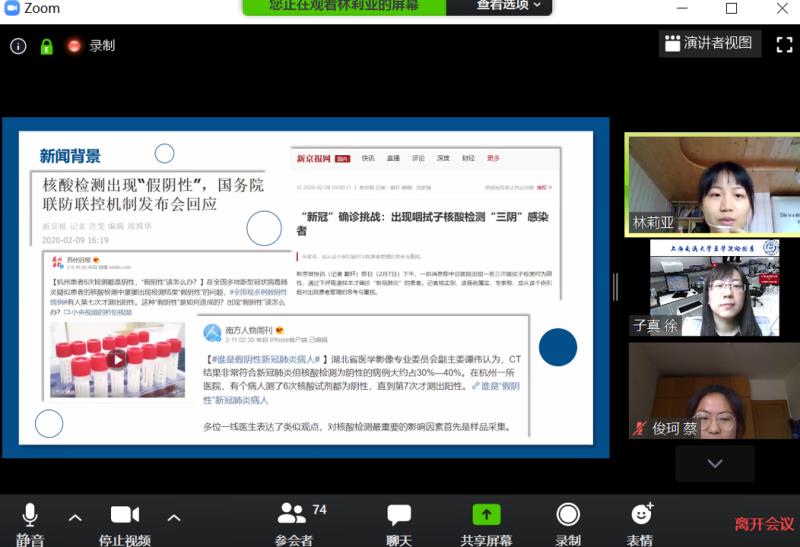800x547 pixels.
Task: Expand video options arrow next to camera
Action: [x=174, y=518]
